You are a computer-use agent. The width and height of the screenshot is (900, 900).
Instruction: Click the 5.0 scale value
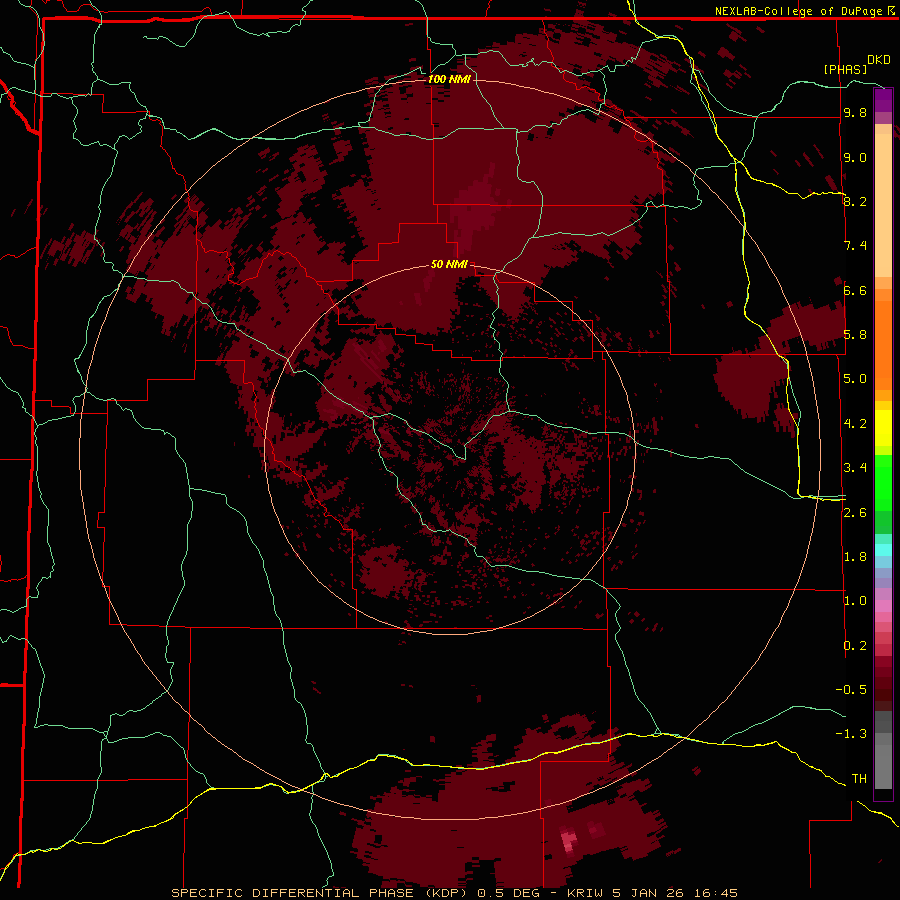855,379
